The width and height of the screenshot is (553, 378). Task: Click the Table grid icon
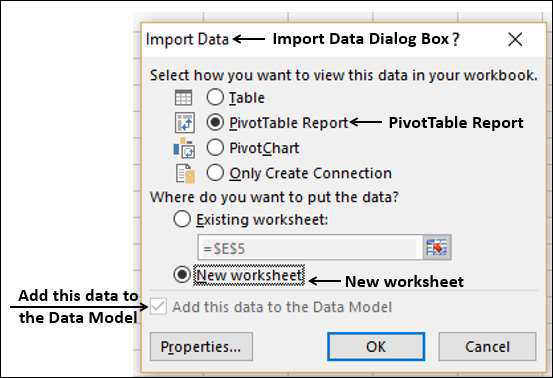[x=183, y=98]
